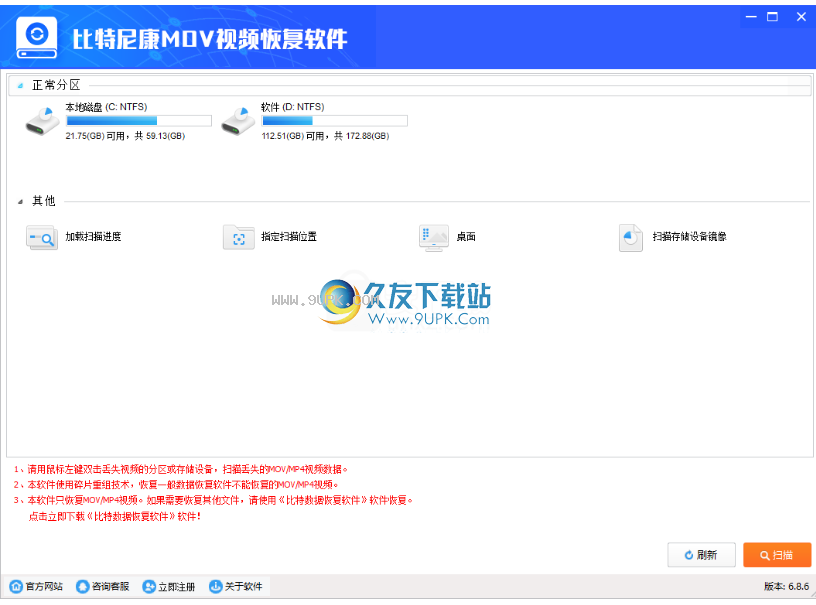The height and width of the screenshot is (605, 816).
Task: Click the version 6.8.6 status text
Action: pyautogui.click(x=786, y=586)
